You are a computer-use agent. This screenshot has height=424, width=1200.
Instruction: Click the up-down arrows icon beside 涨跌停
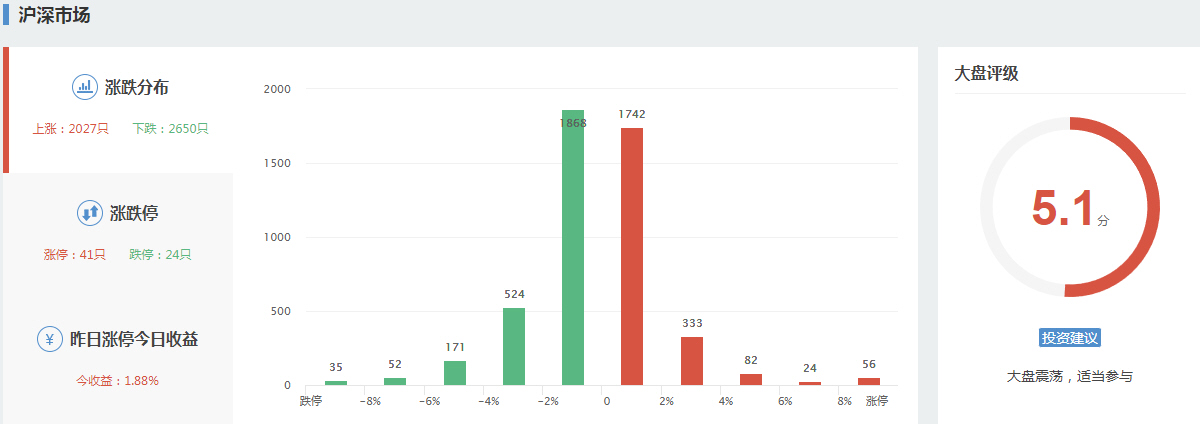tap(90, 213)
